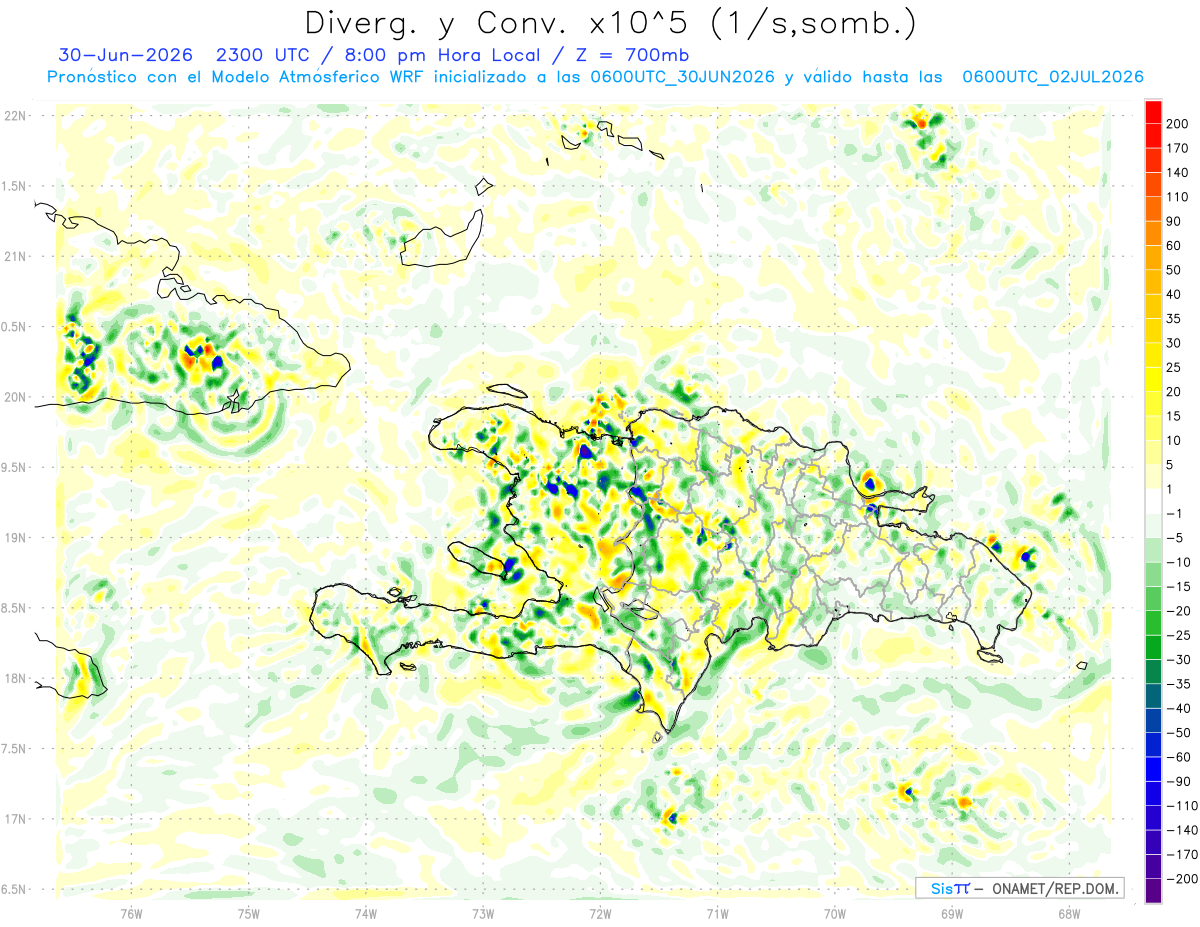Viewport: 1200px width, 927px height.
Task: Click the '0600UTC_02JUL2026' valid-until time
Action: click(1052, 77)
